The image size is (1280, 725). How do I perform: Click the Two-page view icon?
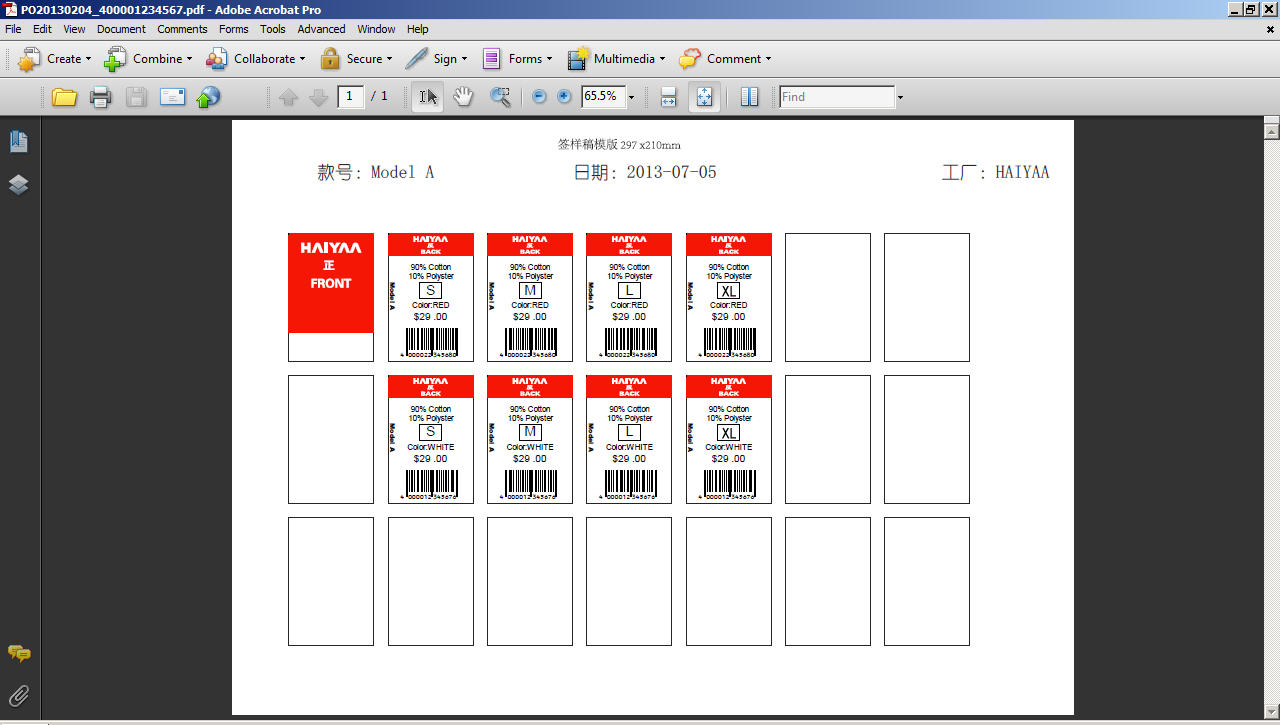750,97
